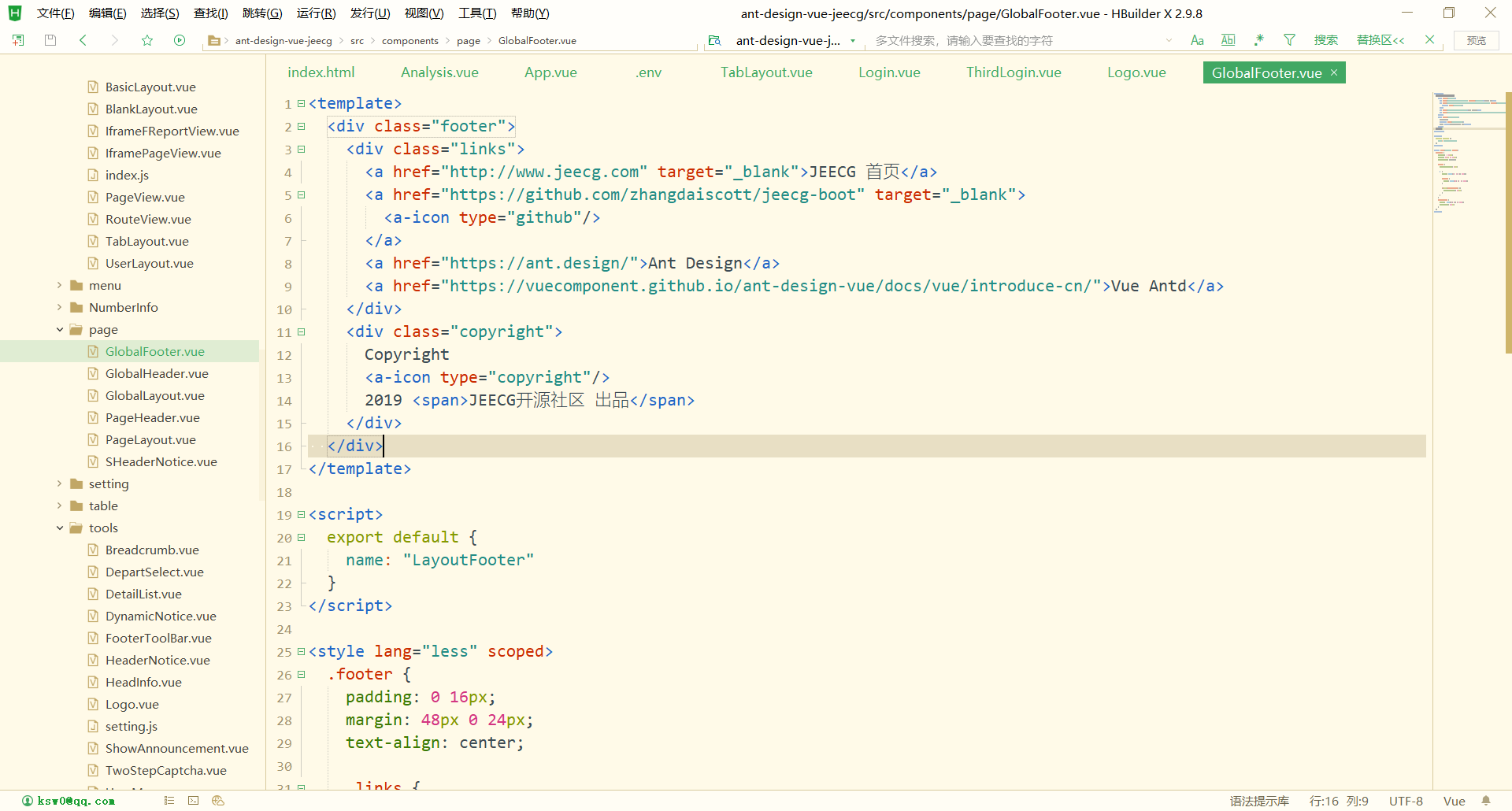The image size is (1512, 811).
Task: Collapse the tools folder
Action: 59,528
